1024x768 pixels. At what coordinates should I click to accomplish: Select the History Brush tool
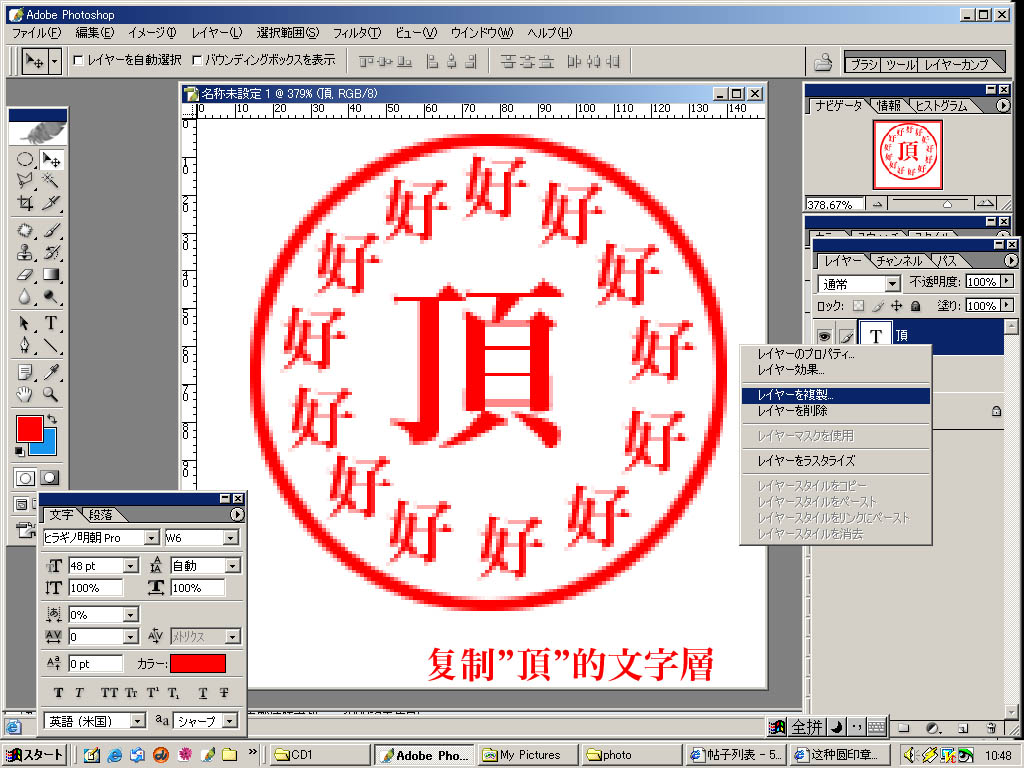pyautogui.click(x=51, y=253)
